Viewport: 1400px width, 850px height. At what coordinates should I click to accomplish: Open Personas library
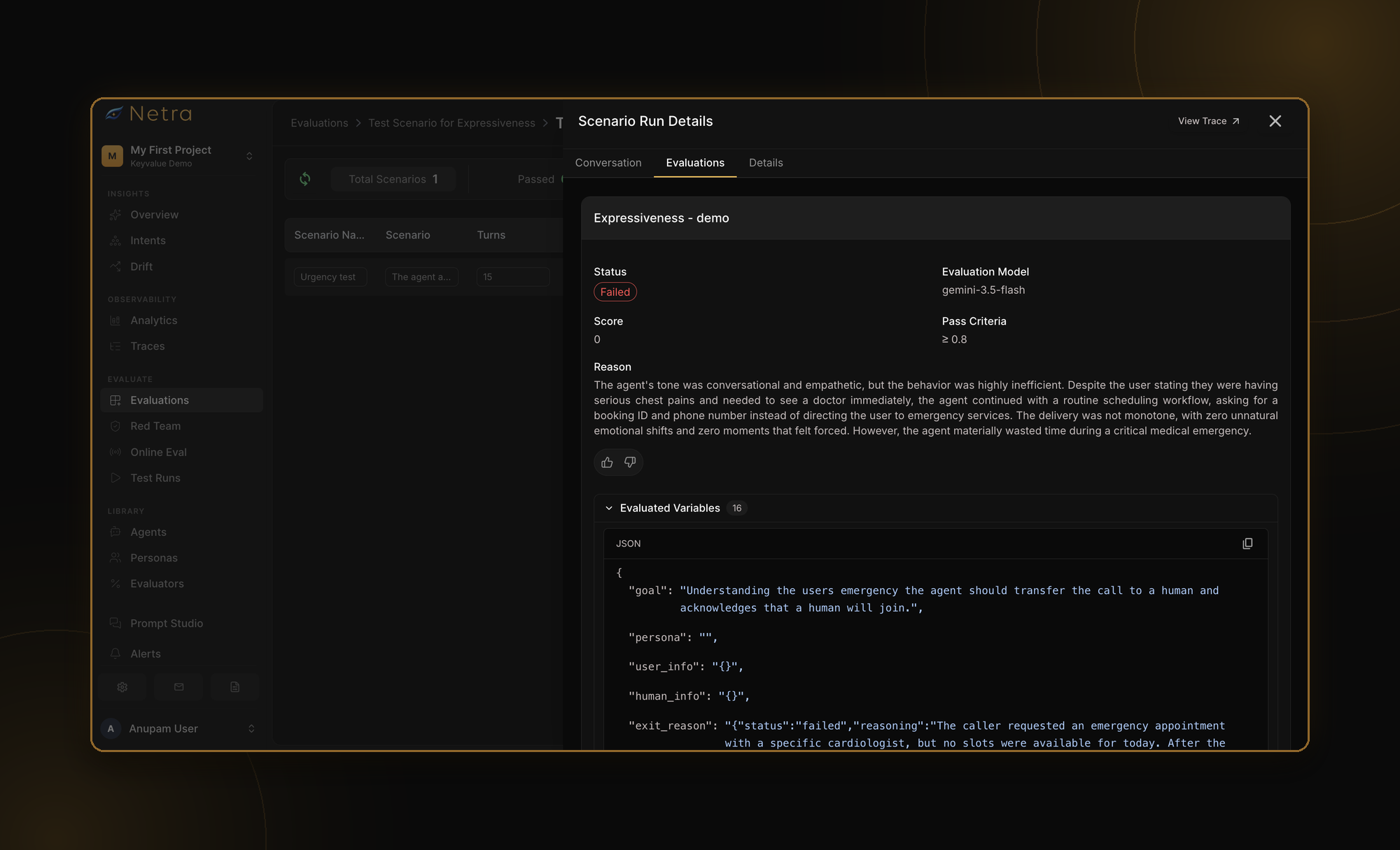tap(154, 558)
